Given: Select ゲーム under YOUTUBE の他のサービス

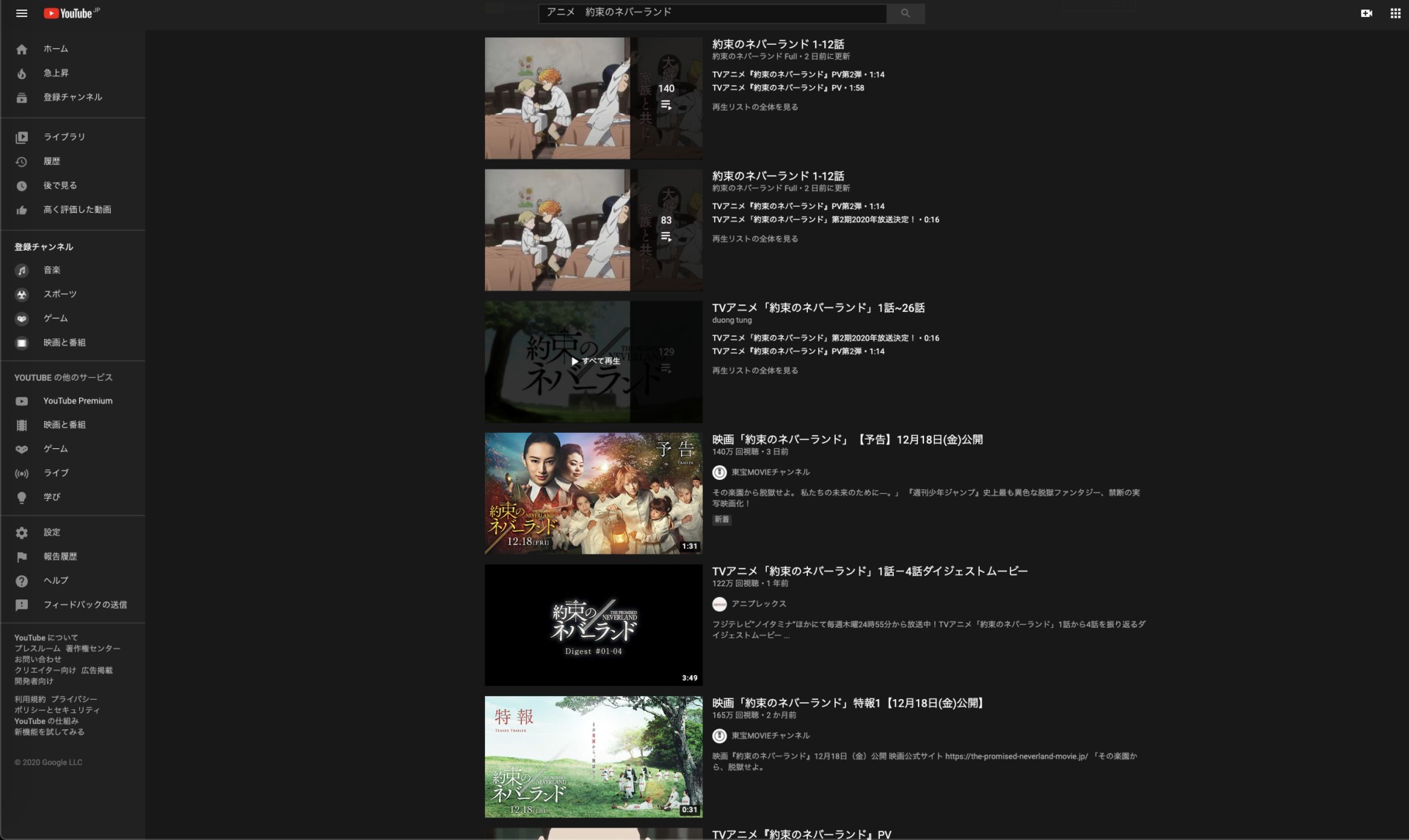Looking at the screenshot, I should [56, 449].
